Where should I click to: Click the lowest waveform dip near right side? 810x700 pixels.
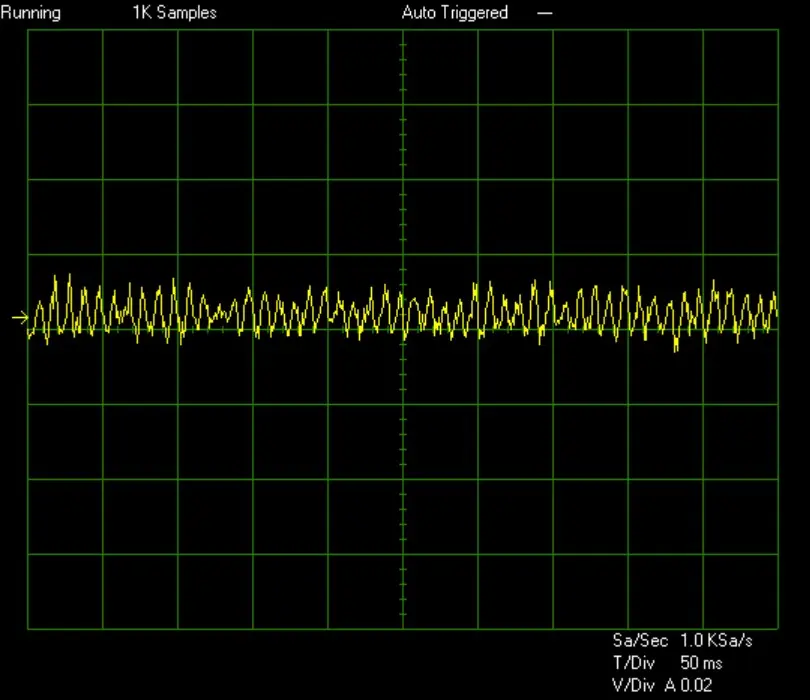(x=676, y=349)
